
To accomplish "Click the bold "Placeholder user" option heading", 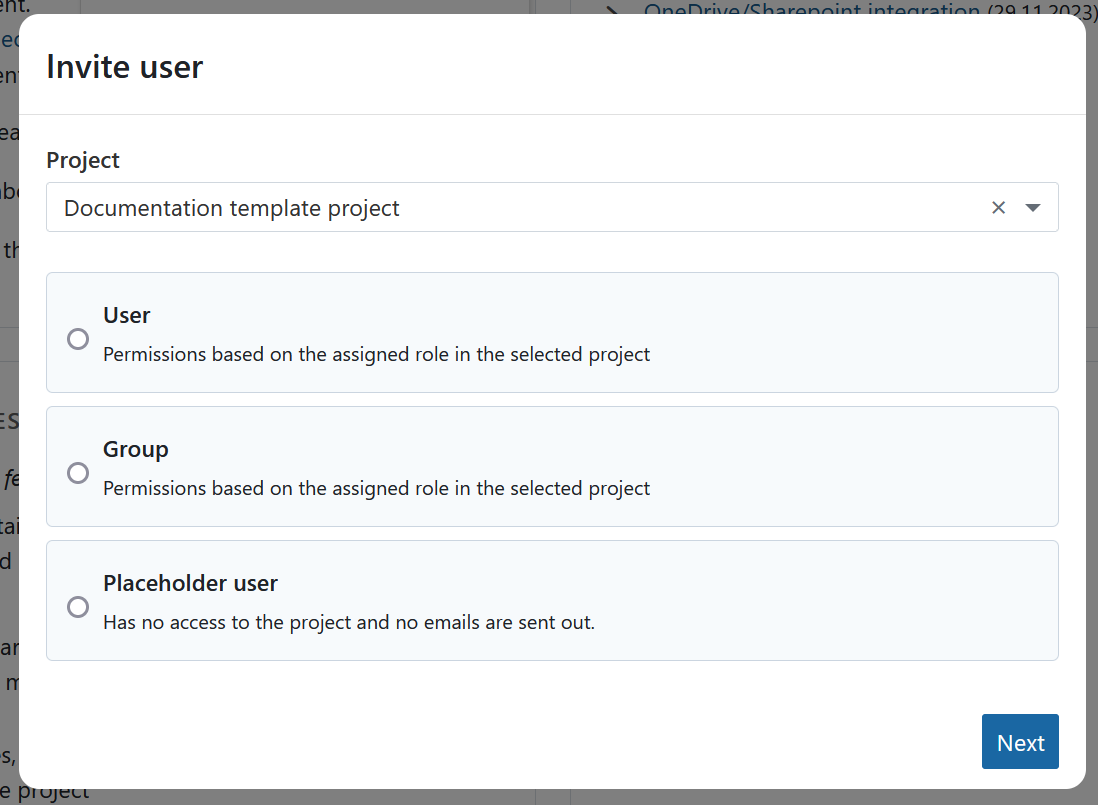I will pos(190,583).
